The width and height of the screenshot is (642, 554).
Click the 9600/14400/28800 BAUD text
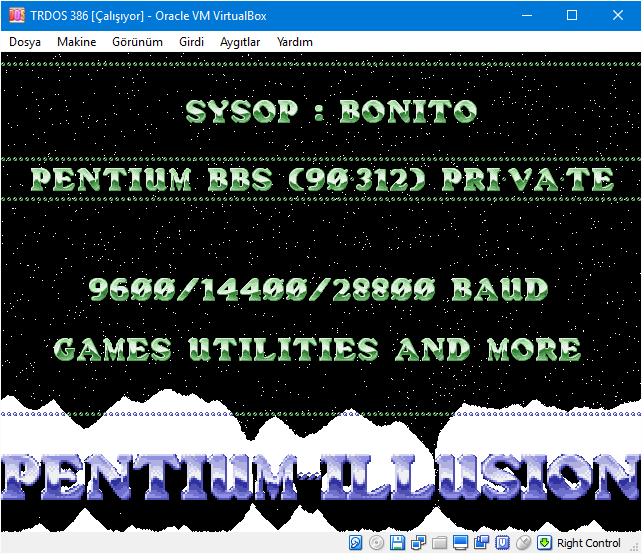319,289
